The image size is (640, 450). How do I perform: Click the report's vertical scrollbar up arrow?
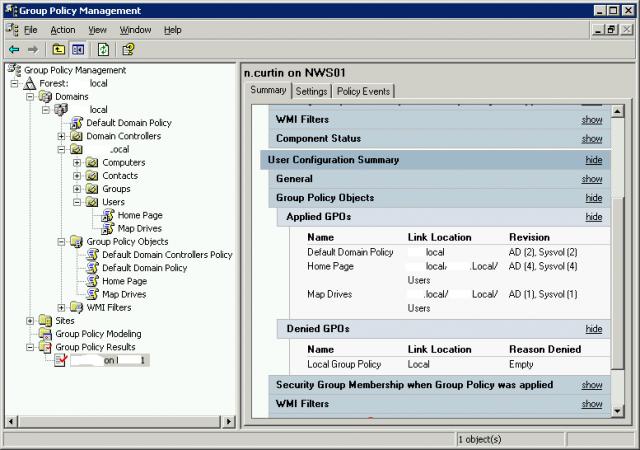click(618, 111)
